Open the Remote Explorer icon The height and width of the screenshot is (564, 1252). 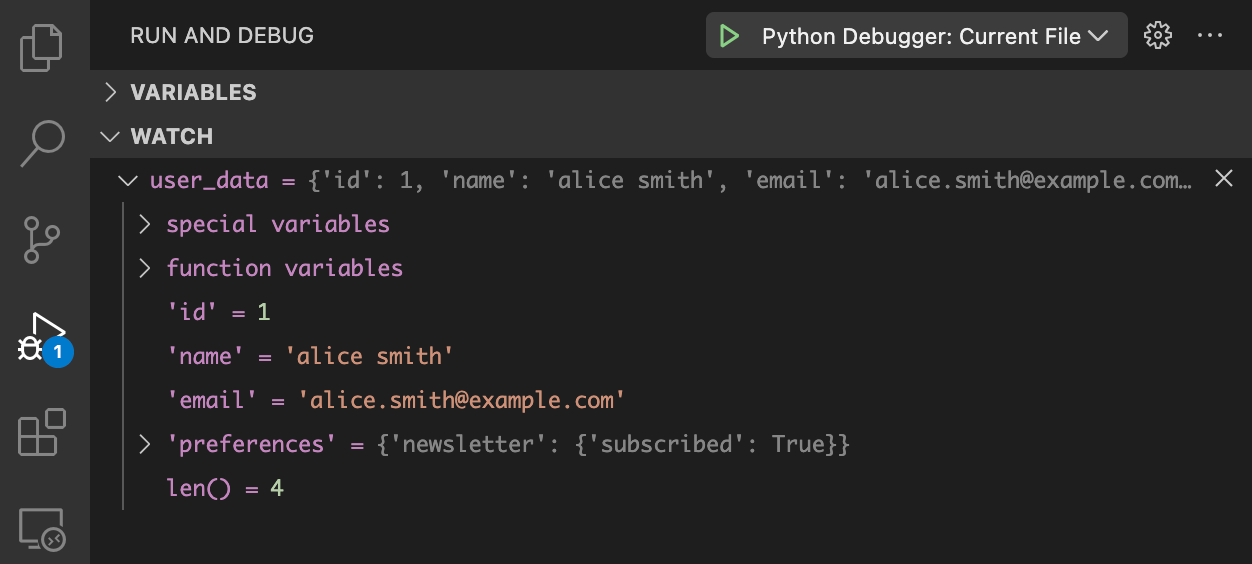(x=42, y=528)
